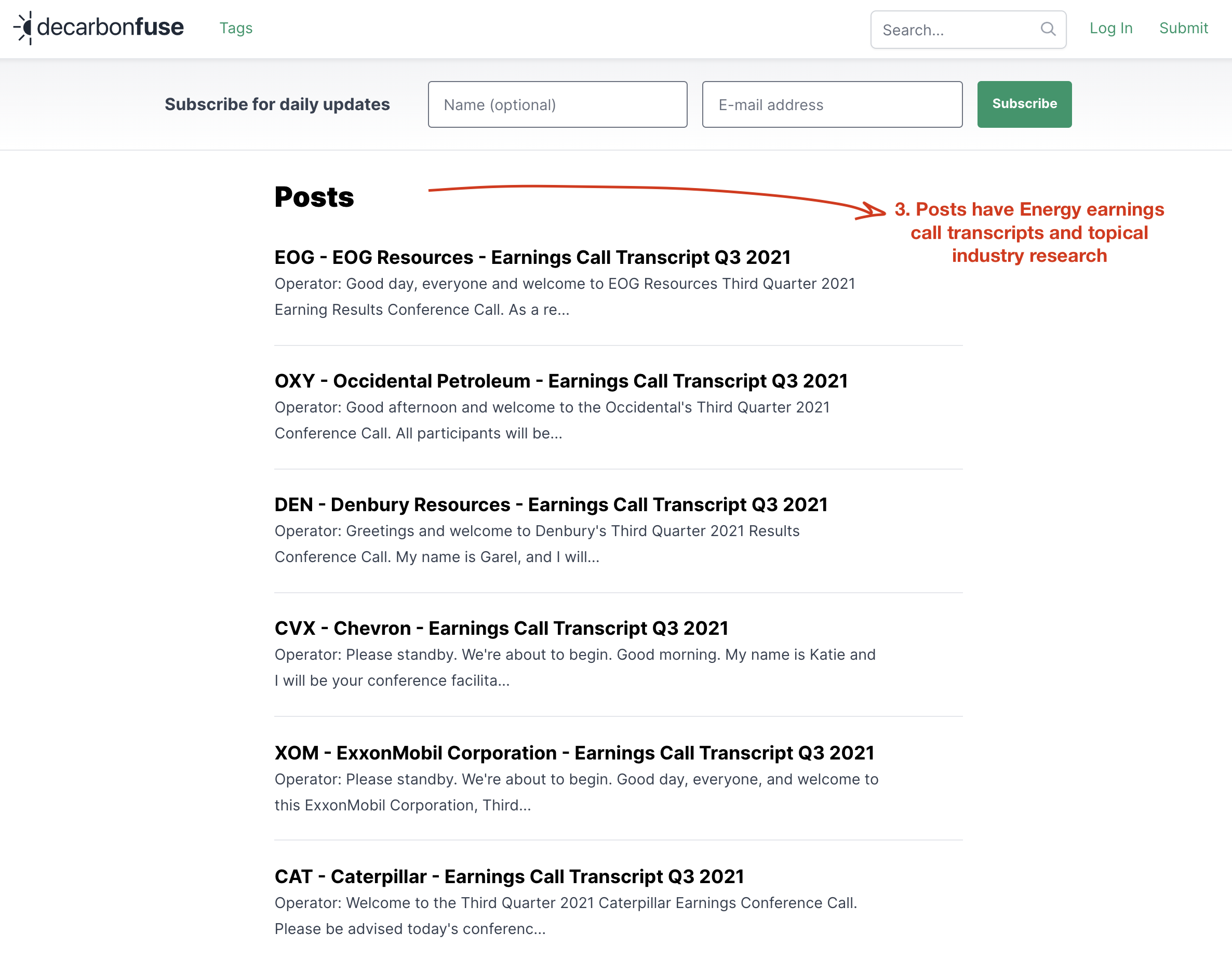Click the decarbonfuse sun logo icon
Screen dimensions: 1232x960
(x=24, y=28)
